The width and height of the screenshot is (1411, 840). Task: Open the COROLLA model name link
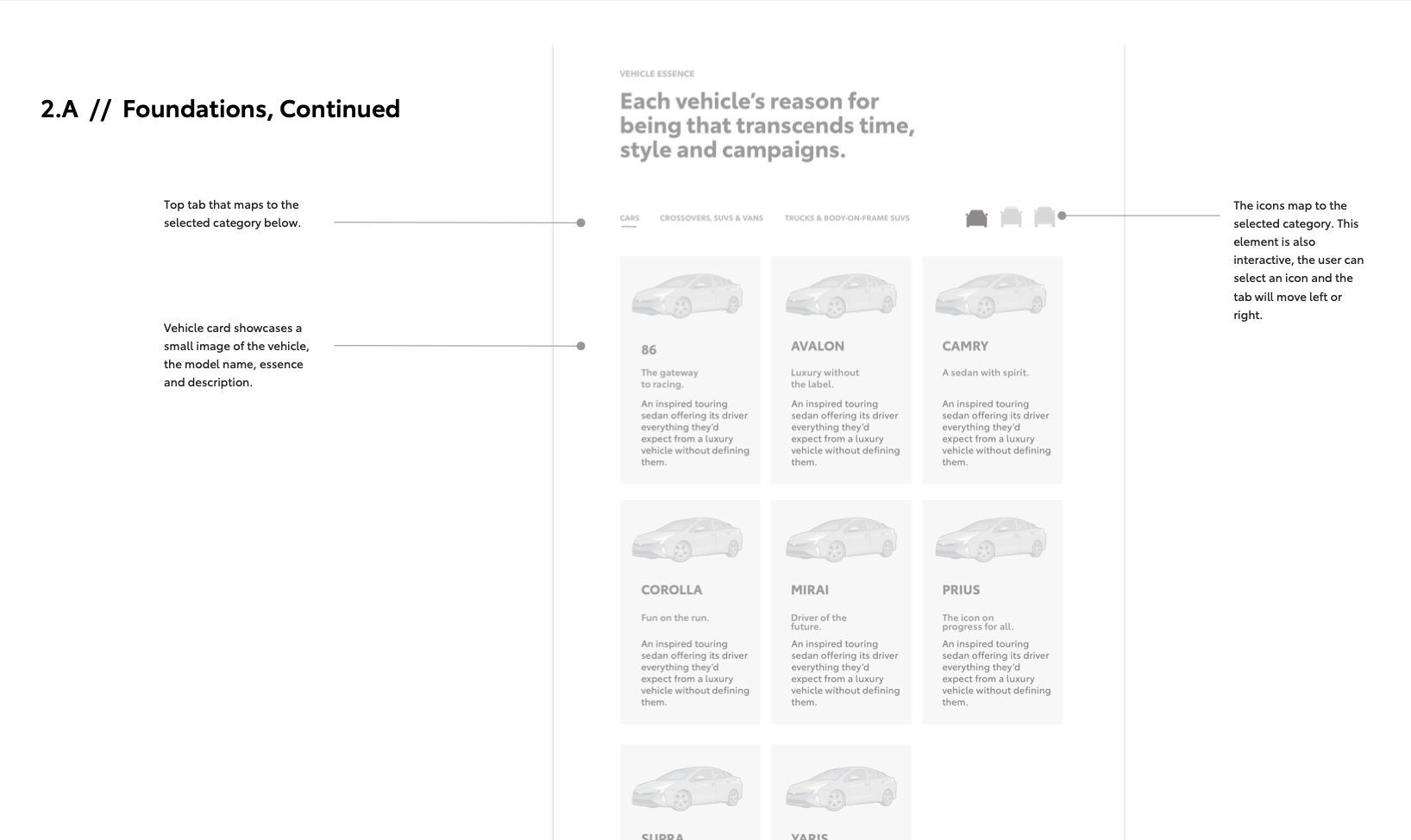tap(672, 590)
